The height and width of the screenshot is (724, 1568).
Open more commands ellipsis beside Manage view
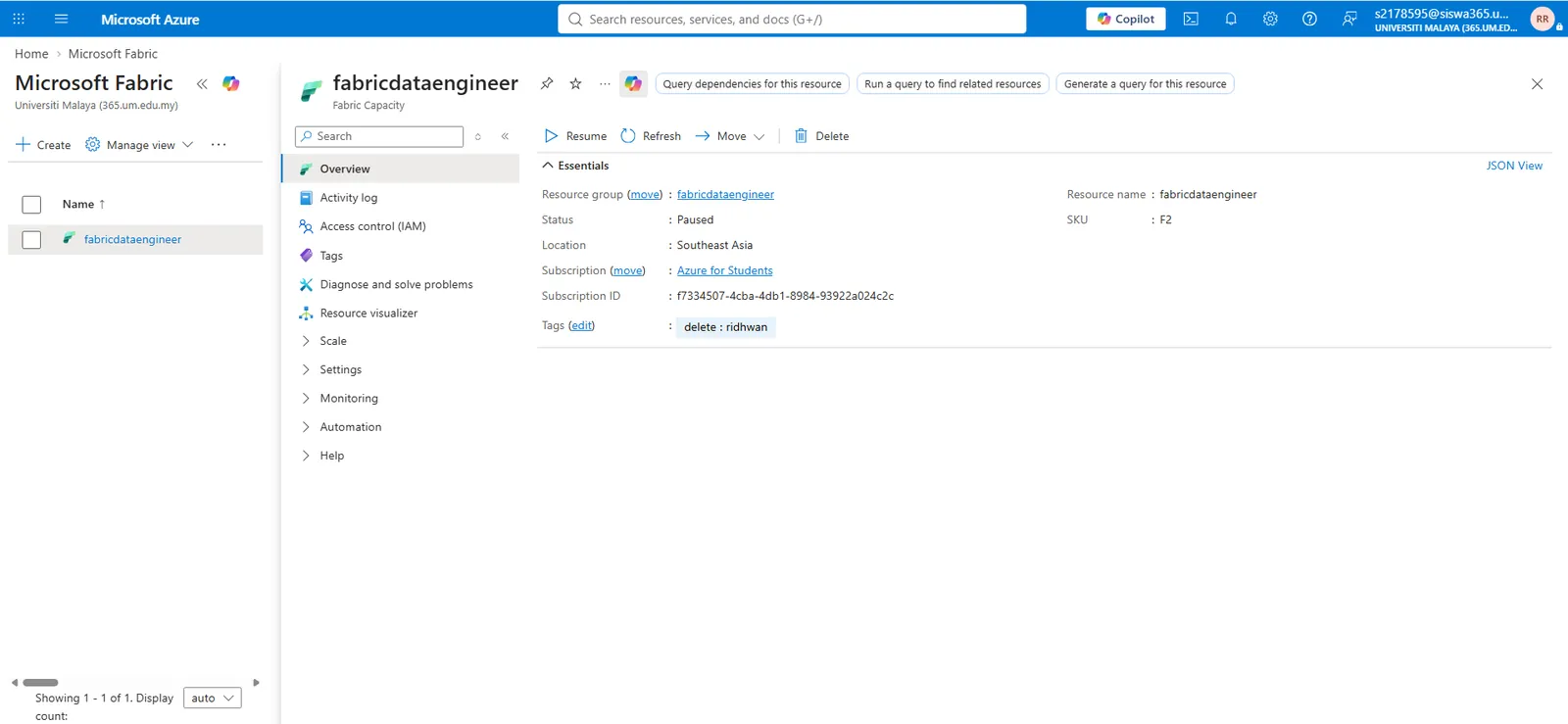click(219, 145)
